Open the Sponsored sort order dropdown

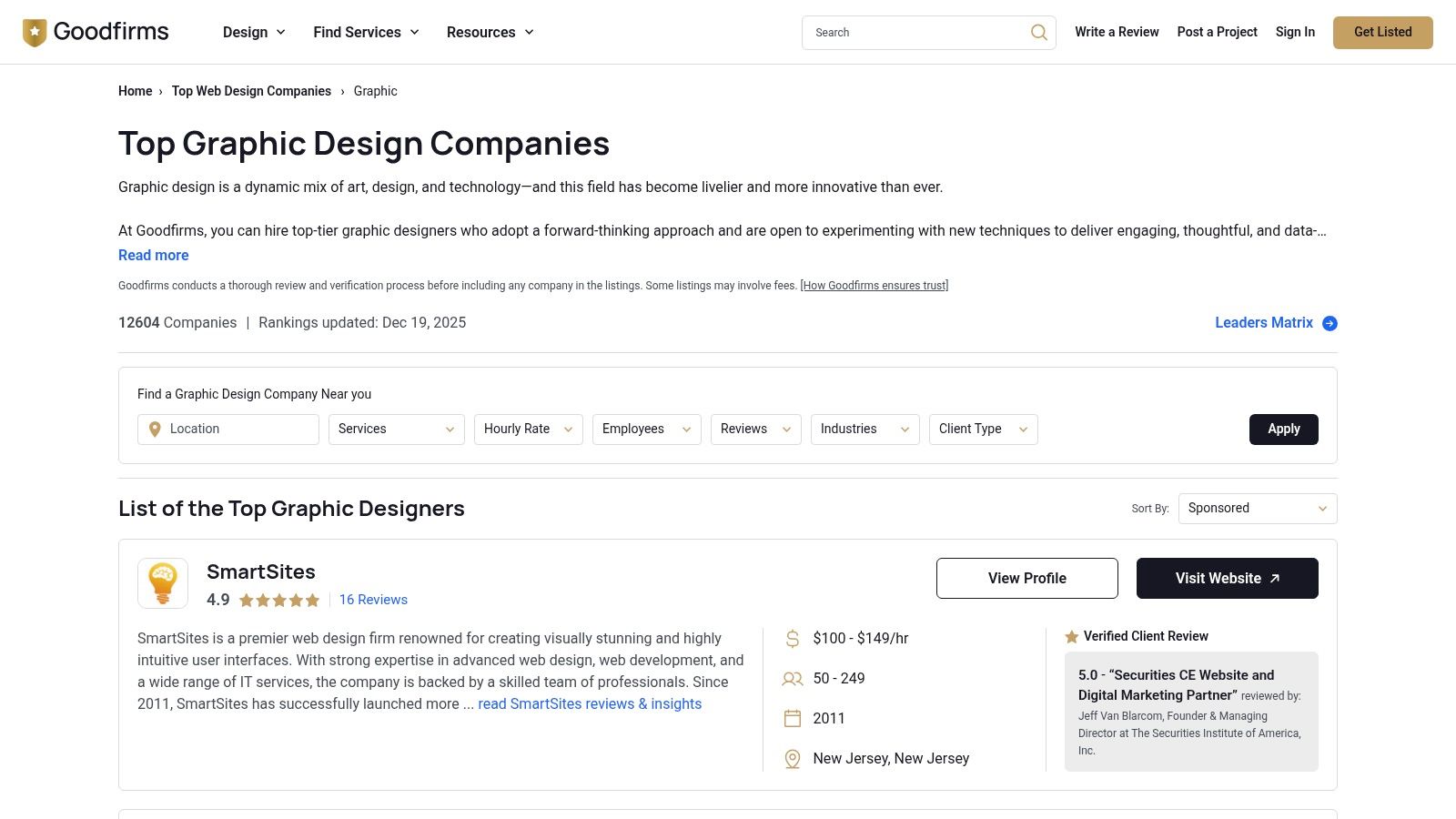(1257, 508)
